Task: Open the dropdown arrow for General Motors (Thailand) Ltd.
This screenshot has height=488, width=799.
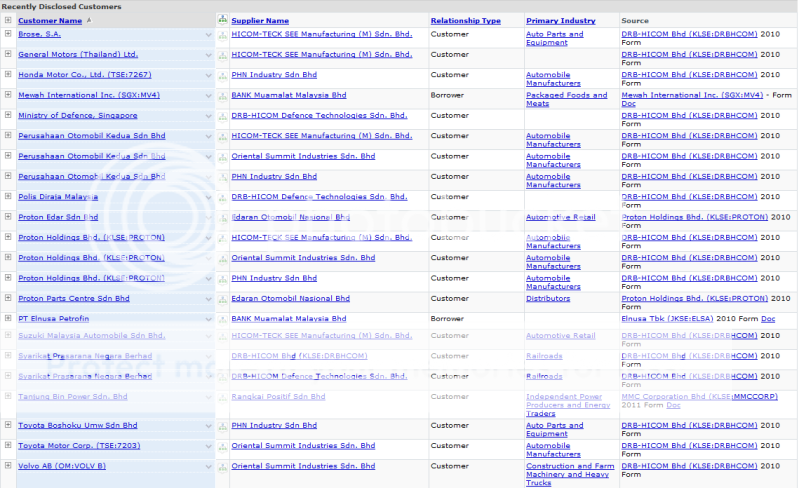Action: (209, 55)
